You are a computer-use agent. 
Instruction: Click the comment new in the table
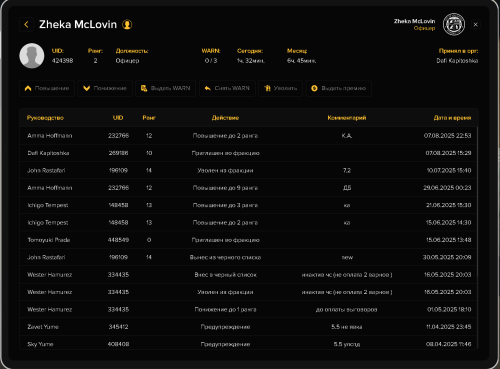pyautogui.click(x=347, y=257)
